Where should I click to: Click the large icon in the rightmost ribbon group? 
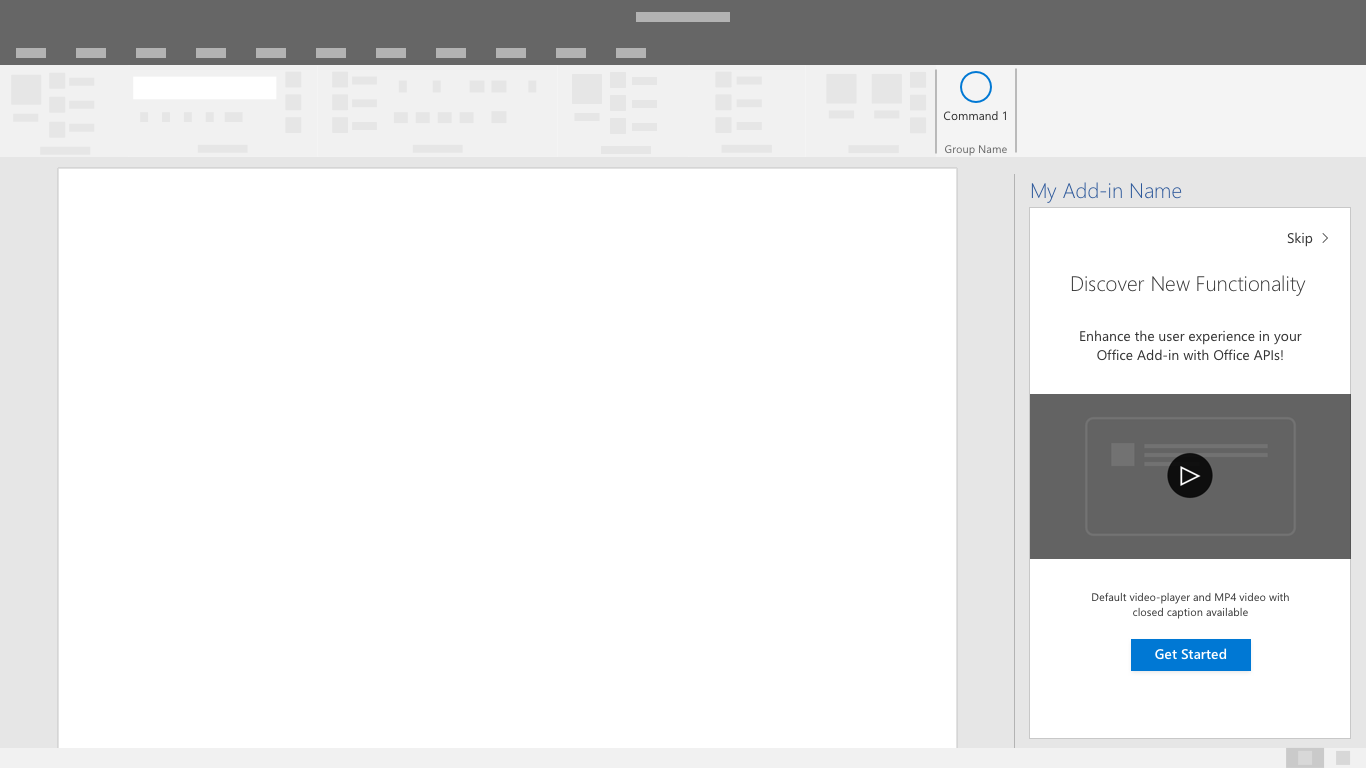[843, 89]
